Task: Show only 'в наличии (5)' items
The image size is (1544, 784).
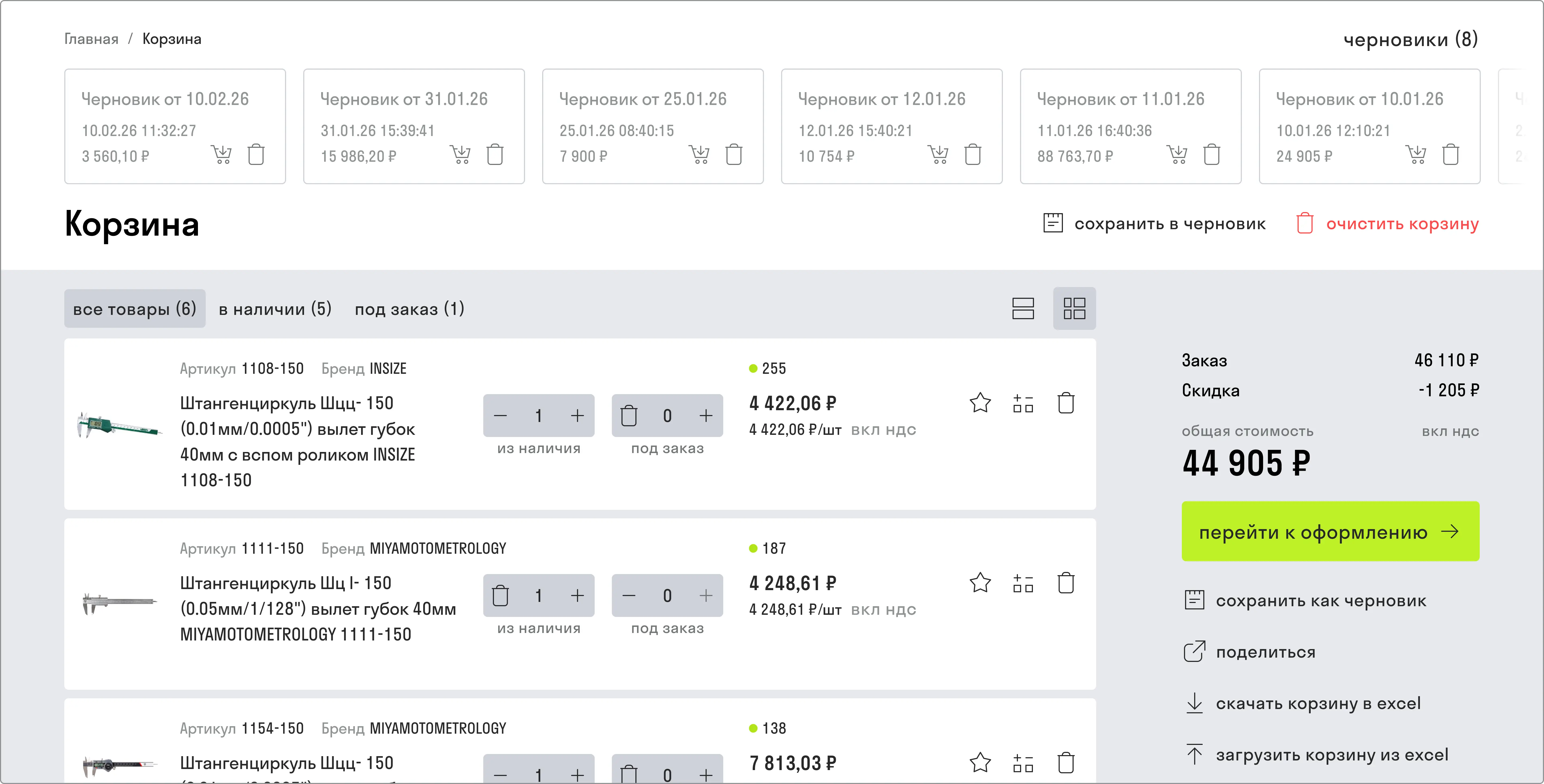Action: [275, 309]
